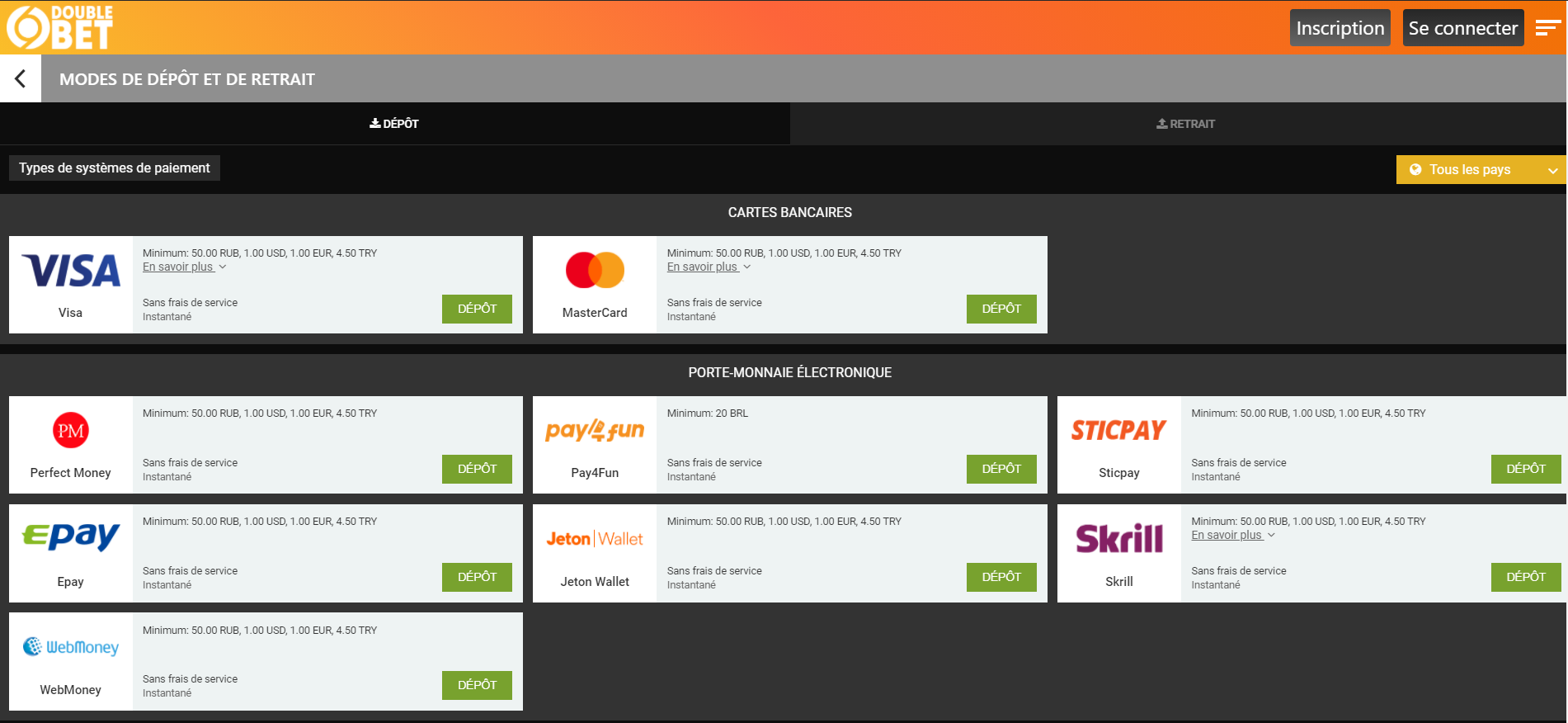
Task: Click the globe icon in country selector
Action: [1415, 169]
